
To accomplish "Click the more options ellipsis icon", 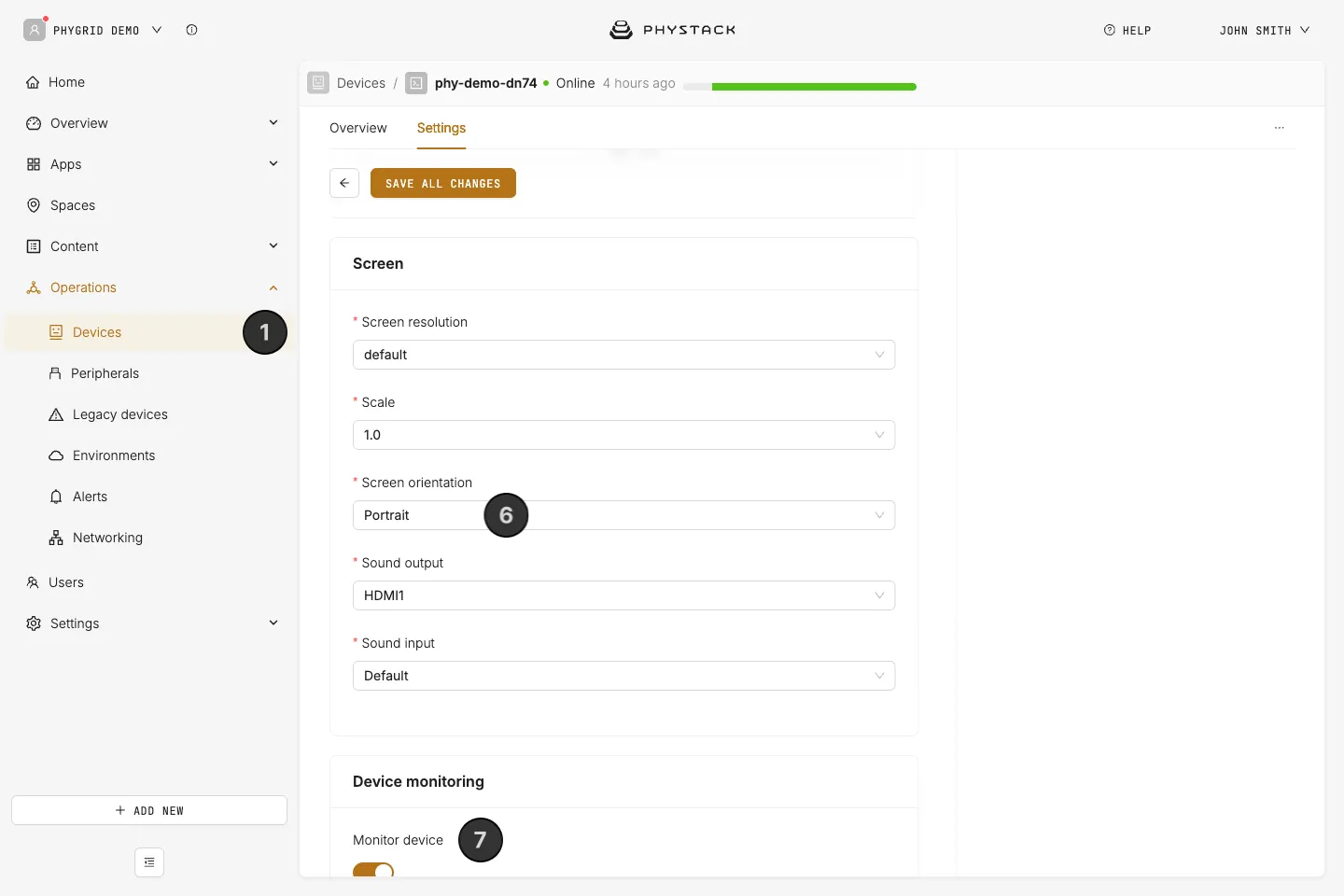I will [x=1280, y=128].
